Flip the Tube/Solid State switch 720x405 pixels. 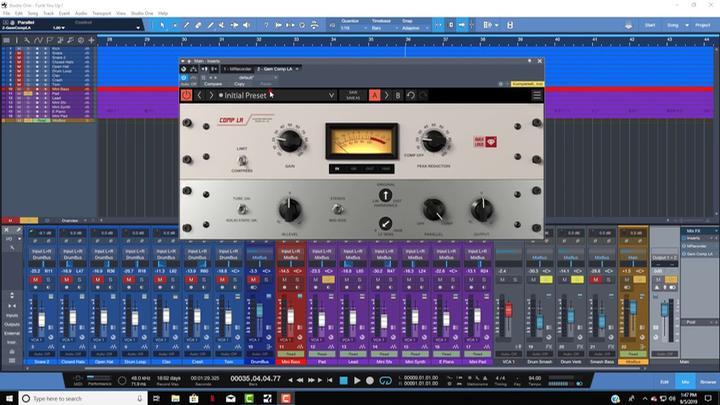(242, 209)
